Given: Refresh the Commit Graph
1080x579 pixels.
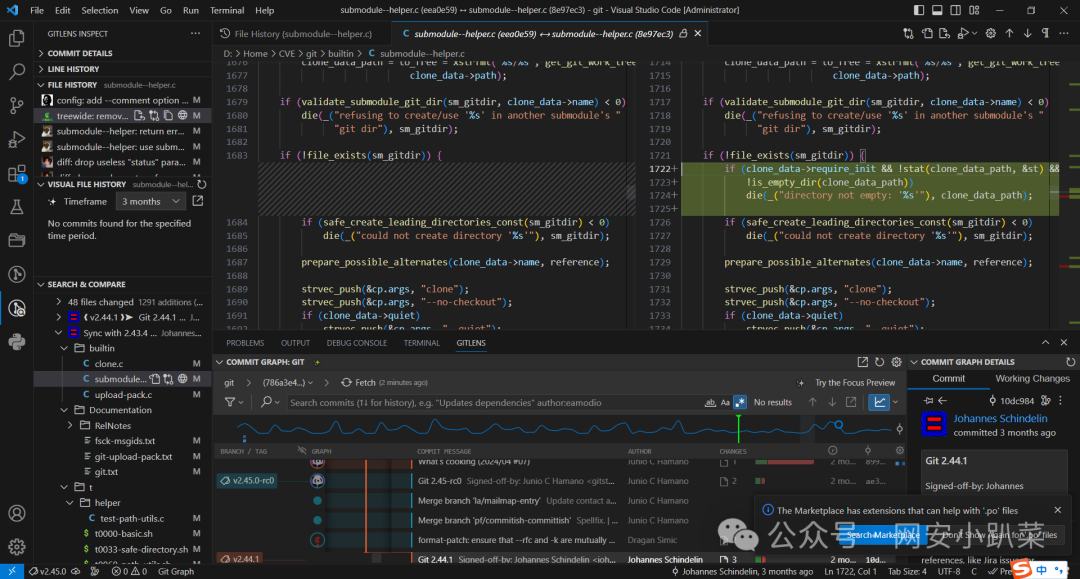Looking at the screenshot, I should tap(880, 361).
